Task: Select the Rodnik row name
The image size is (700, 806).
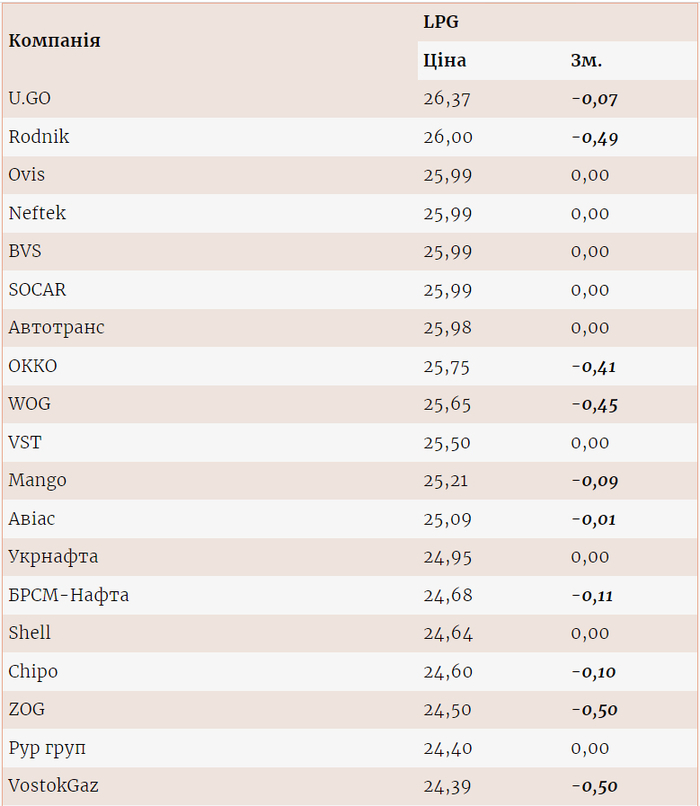Action: coord(39,137)
